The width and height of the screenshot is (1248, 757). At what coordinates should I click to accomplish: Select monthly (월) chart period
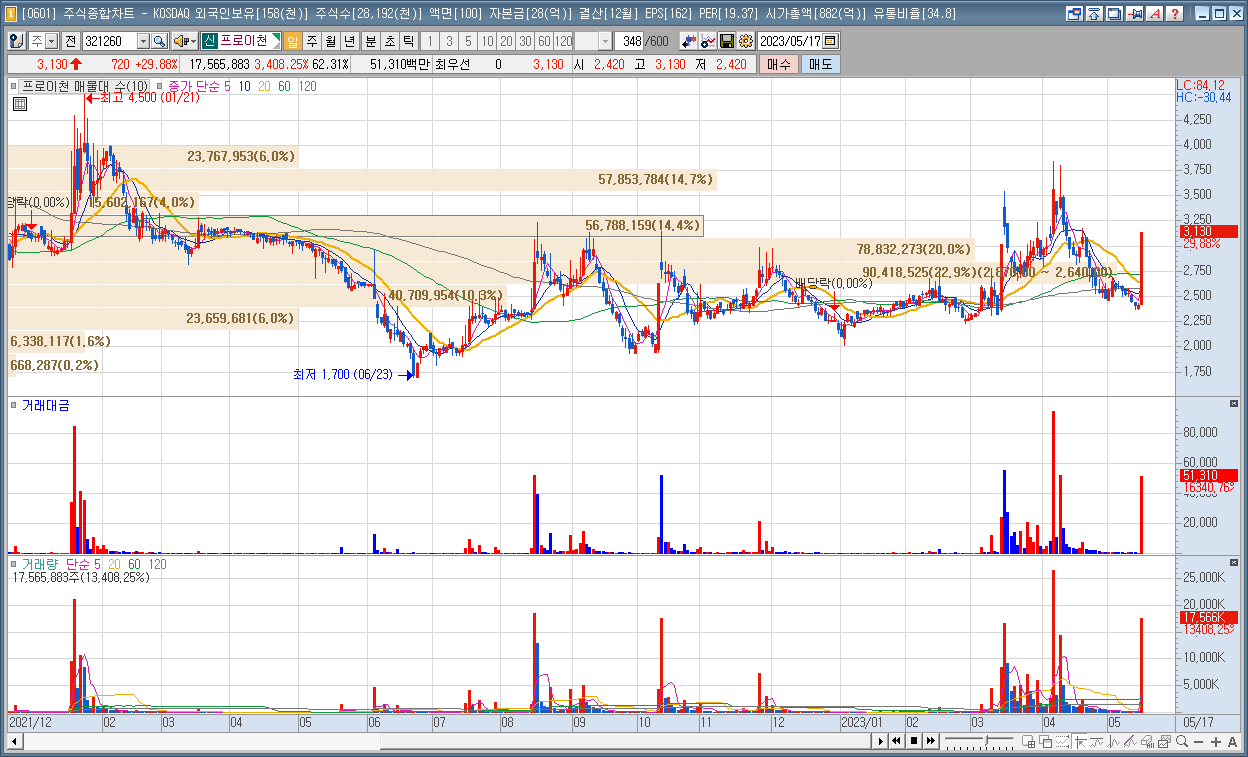pyautogui.click(x=330, y=41)
